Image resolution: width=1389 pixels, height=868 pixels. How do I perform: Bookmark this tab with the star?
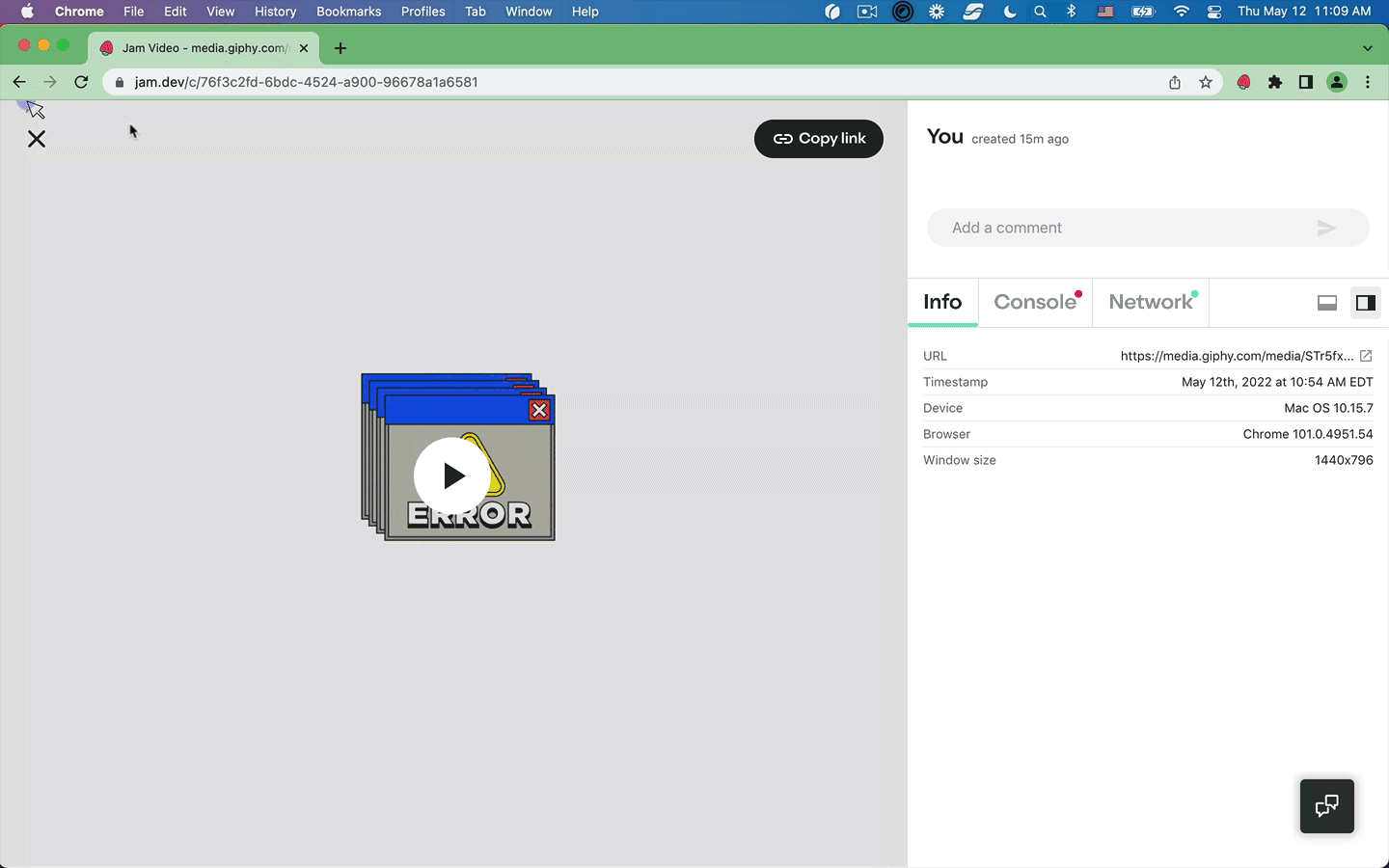point(1206,82)
